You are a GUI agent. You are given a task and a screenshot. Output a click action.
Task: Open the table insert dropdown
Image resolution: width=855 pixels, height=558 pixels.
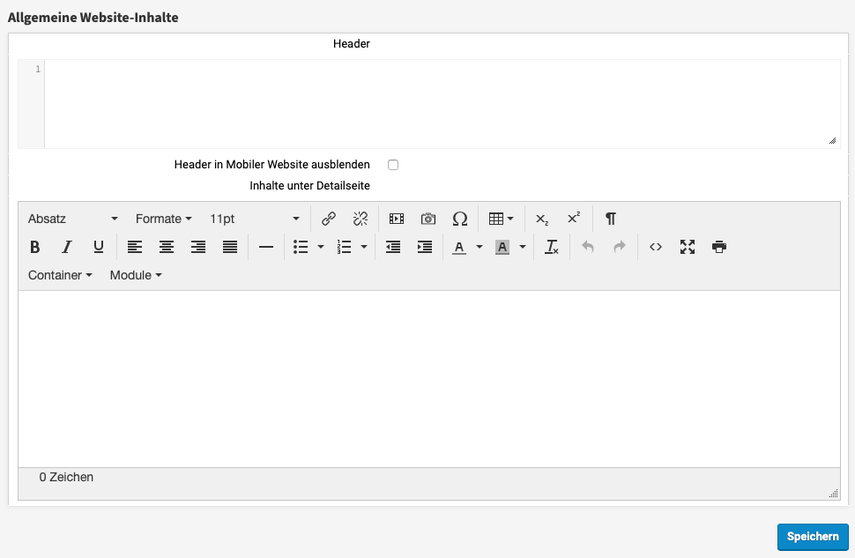pyautogui.click(x=501, y=219)
